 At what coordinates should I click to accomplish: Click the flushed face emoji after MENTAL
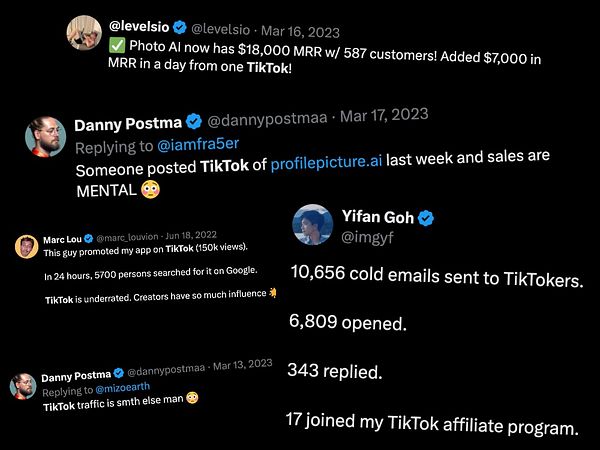(150, 189)
